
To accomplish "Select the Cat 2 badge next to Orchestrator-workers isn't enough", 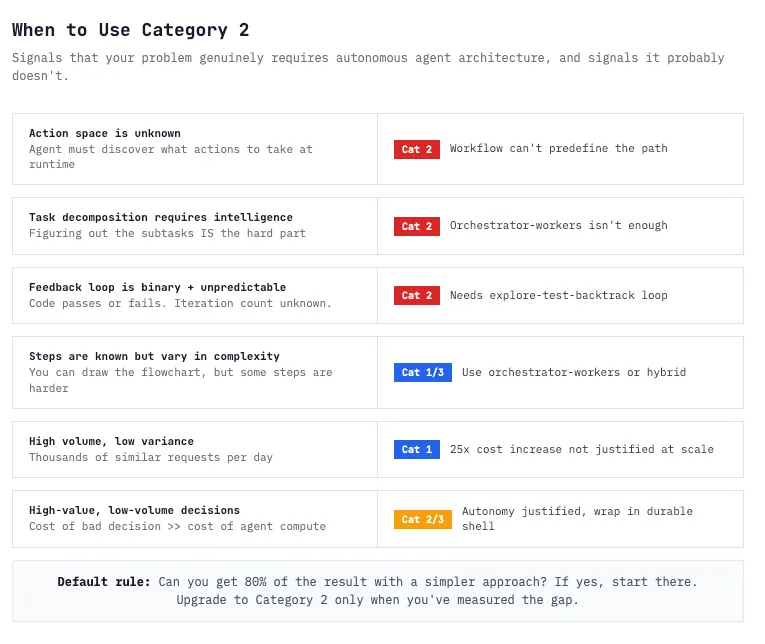I will 417,226.
